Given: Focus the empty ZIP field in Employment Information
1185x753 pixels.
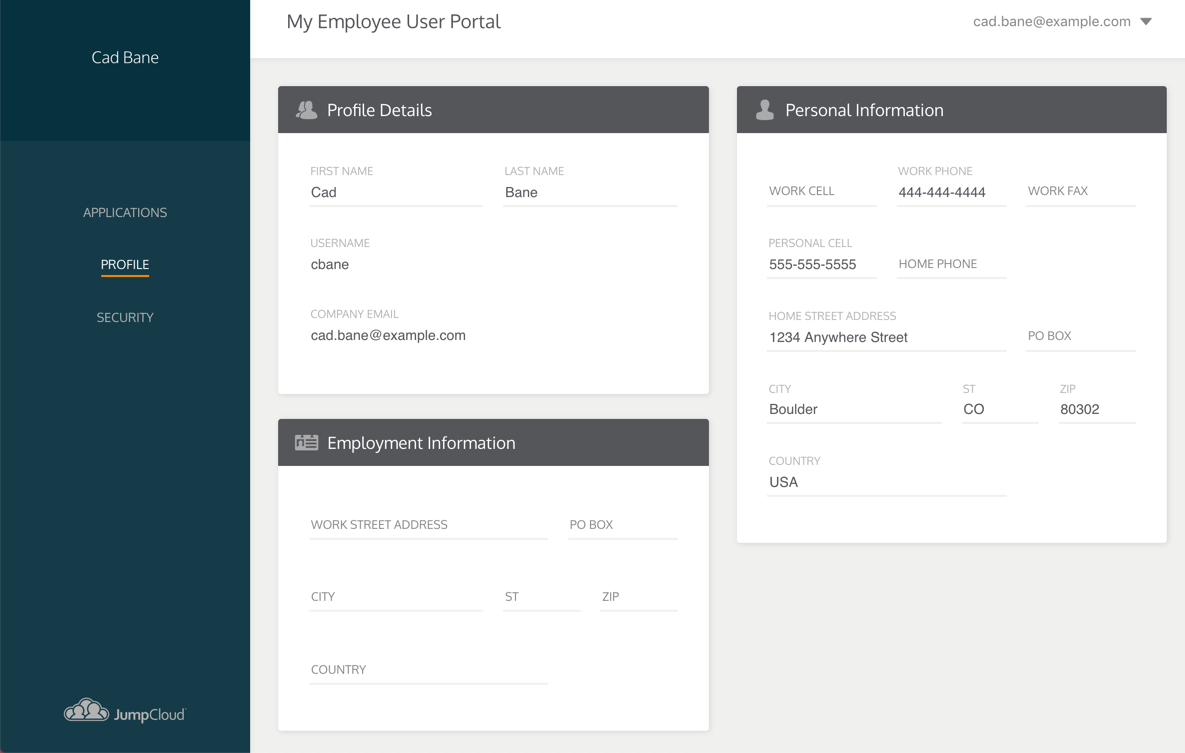Looking at the screenshot, I should tap(639, 597).
